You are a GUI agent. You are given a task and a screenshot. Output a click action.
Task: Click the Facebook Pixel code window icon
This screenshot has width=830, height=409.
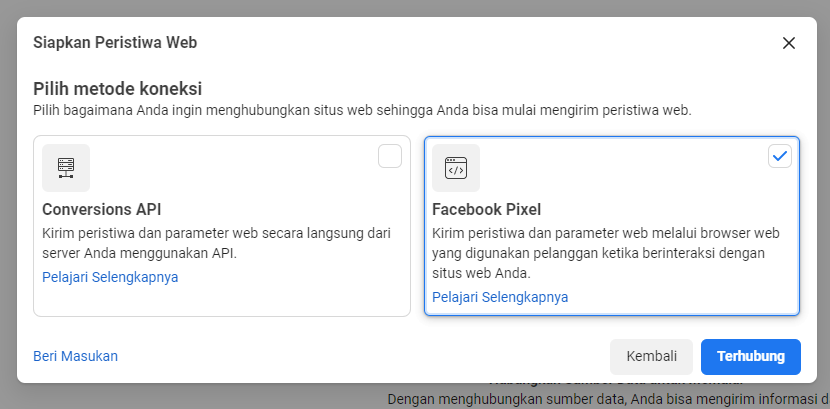(456, 168)
